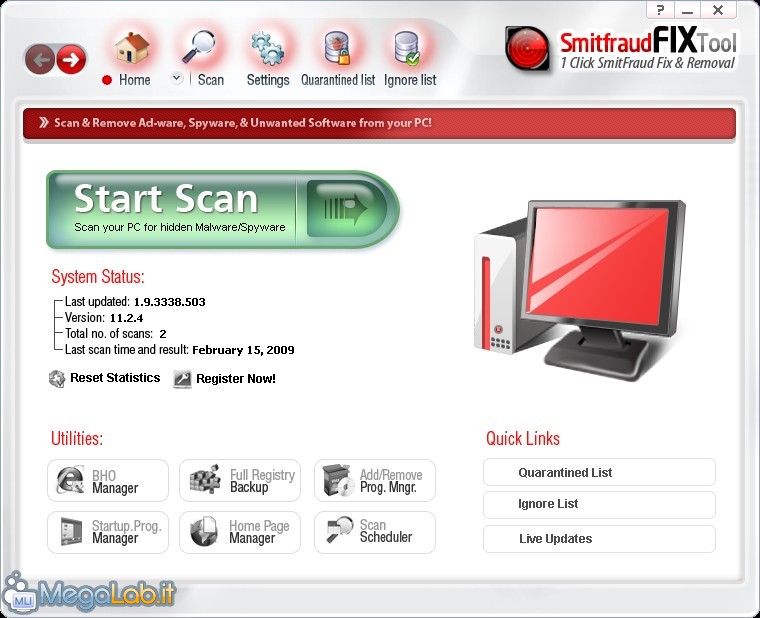Click the BHO Manager Internet Explorer icon
Image resolution: width=760 pixels, height=618 pixels.
(70, 480)
